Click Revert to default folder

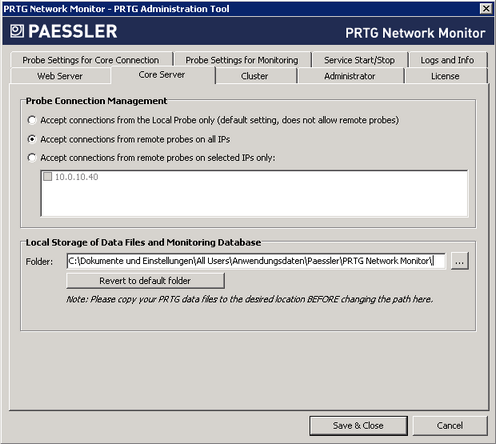[145, 281]
